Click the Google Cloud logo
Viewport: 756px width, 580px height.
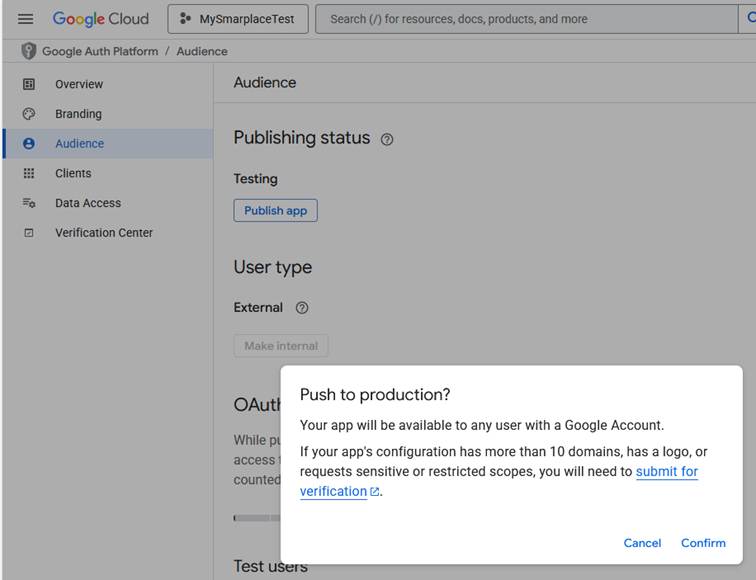pos(100,19)
